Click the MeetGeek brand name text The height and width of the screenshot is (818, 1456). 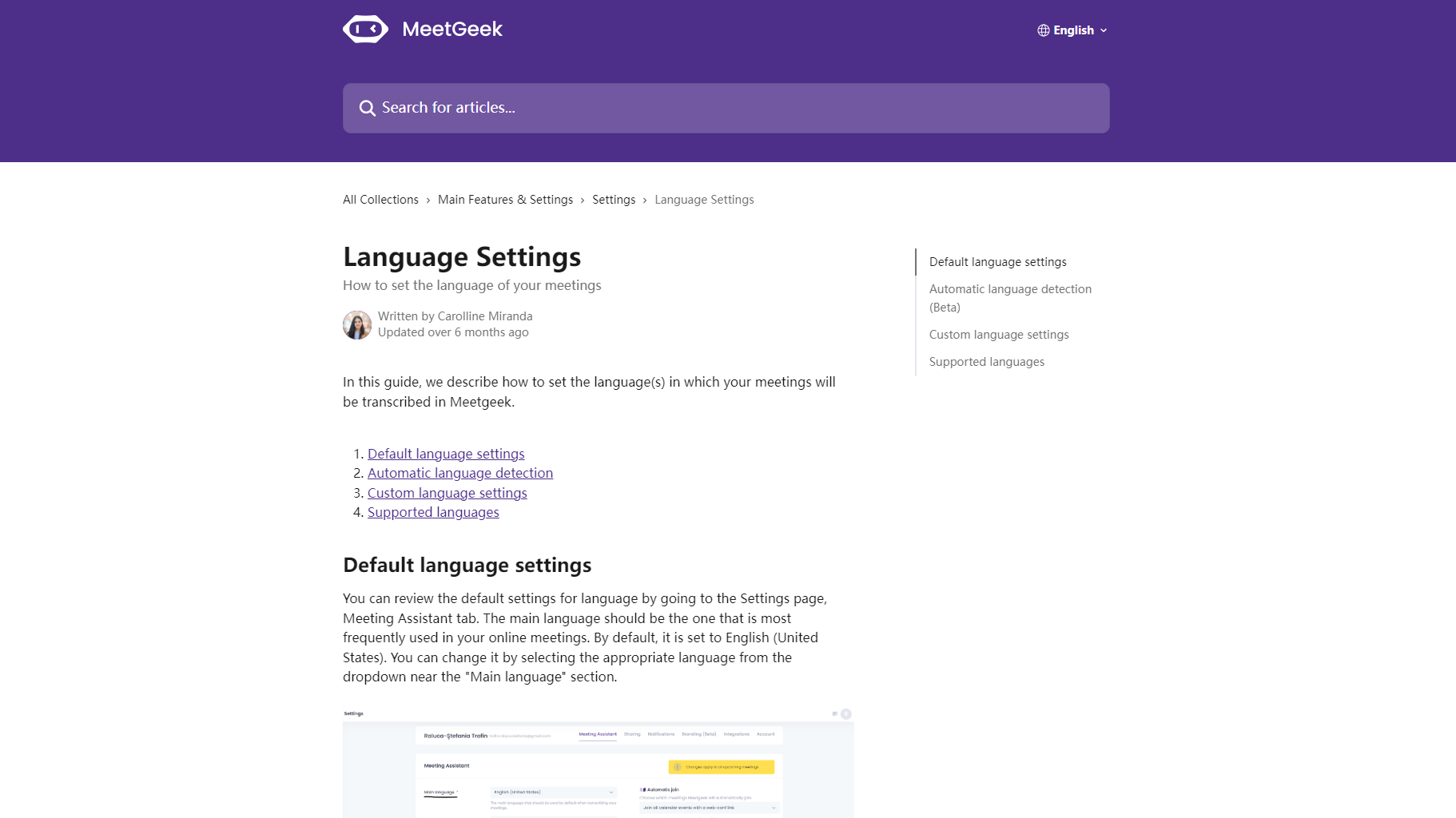(452, 30)
